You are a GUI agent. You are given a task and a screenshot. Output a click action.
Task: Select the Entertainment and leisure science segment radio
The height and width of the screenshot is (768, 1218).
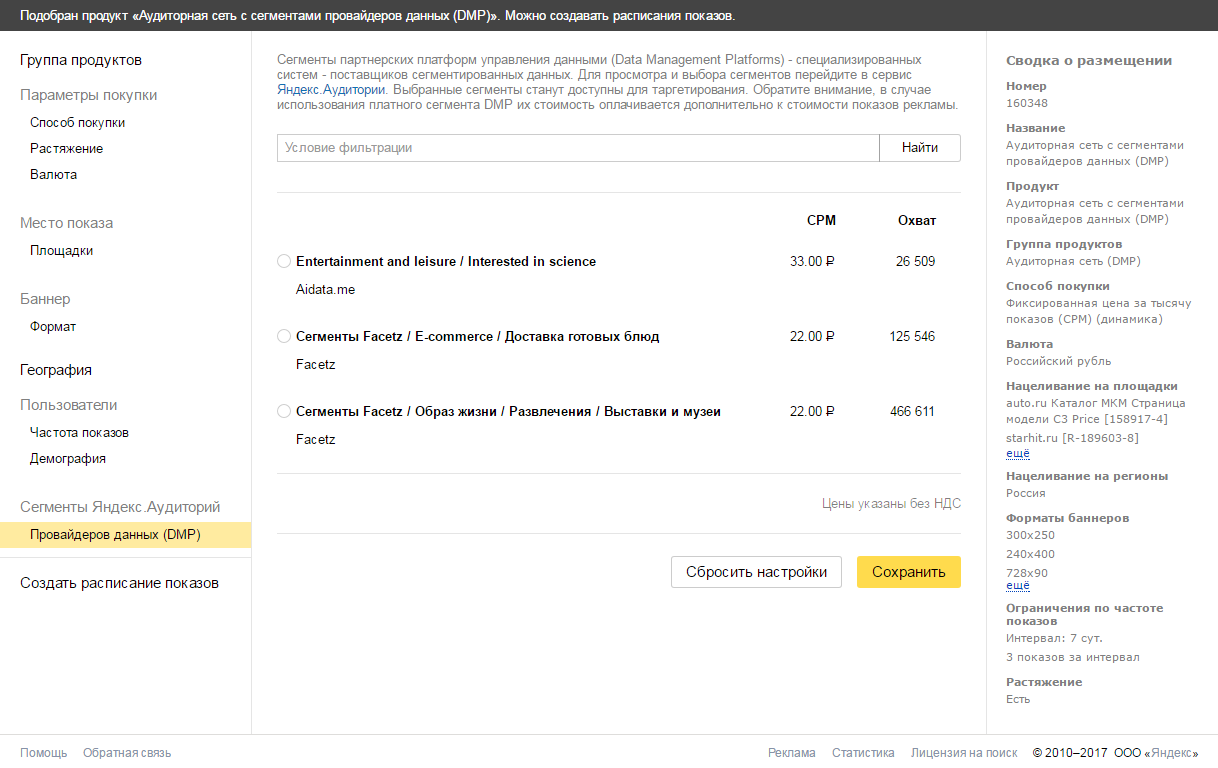tap(284, 262)
